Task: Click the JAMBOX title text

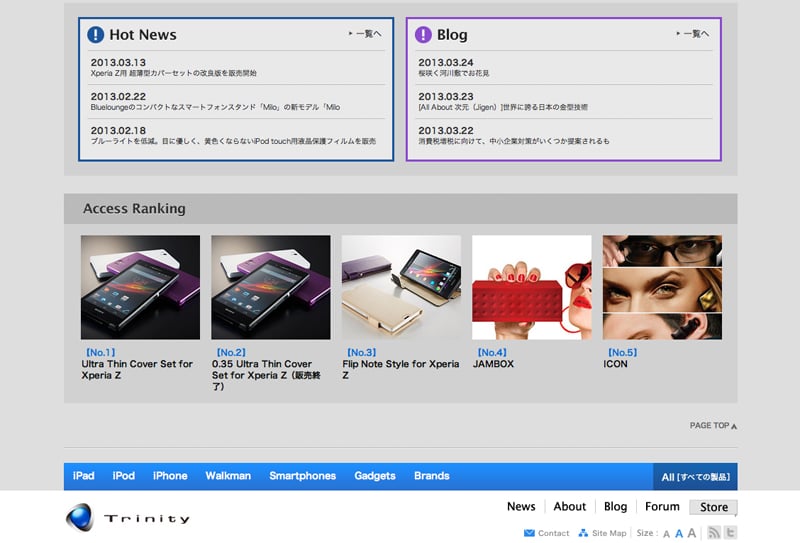Action: click(x=493, y=364)
